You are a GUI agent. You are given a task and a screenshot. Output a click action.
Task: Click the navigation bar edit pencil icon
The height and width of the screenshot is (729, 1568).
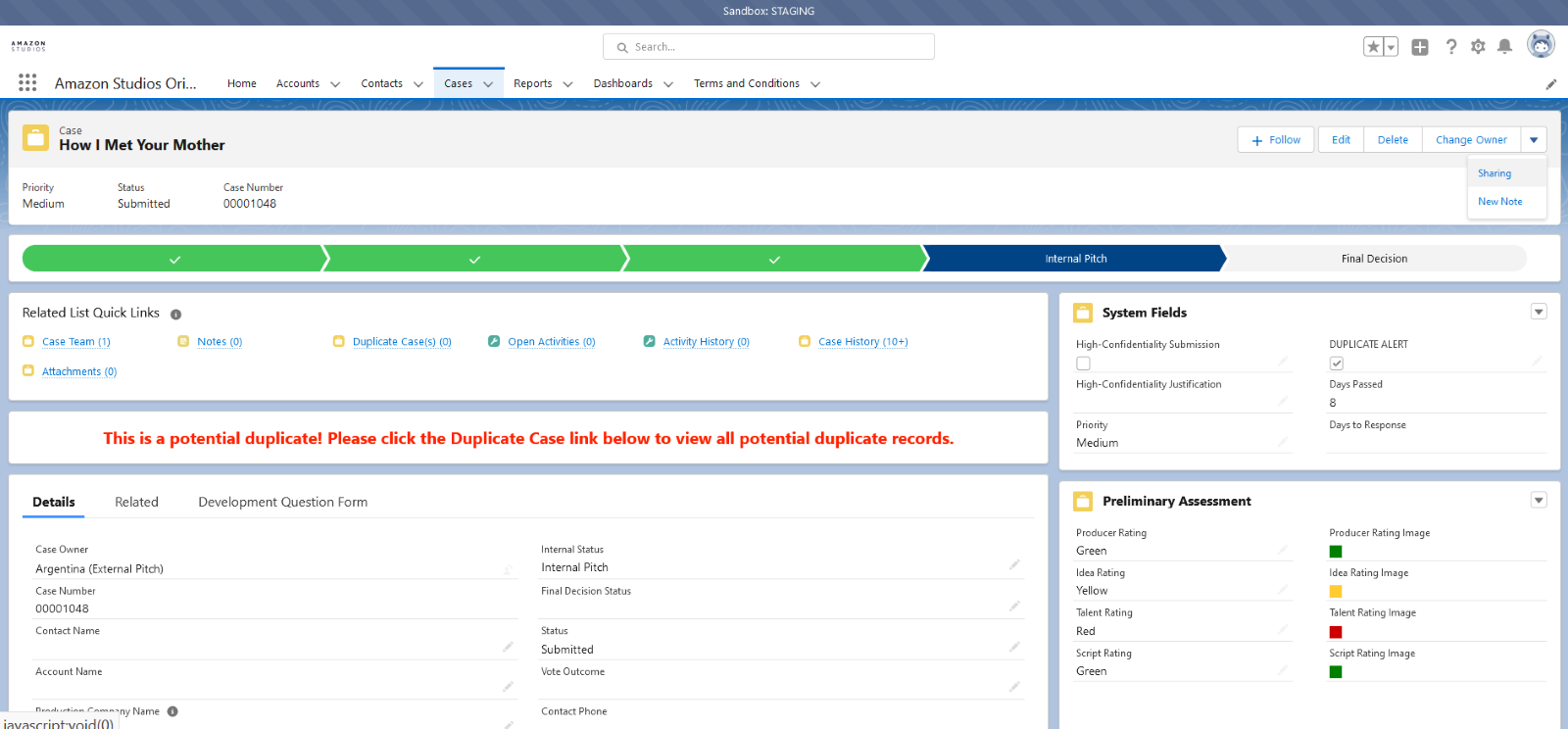(x=1551, y=84)
